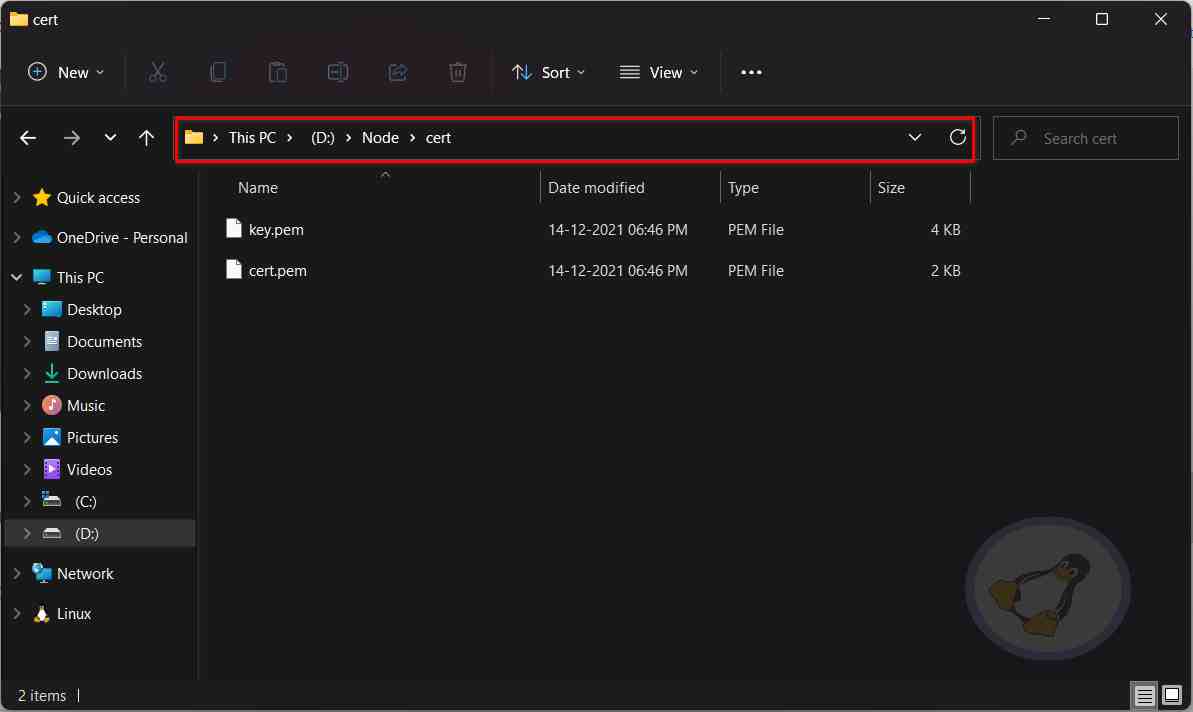Expand the Quick access tree node
The image size is (1193, 712).
click(17, 198)
